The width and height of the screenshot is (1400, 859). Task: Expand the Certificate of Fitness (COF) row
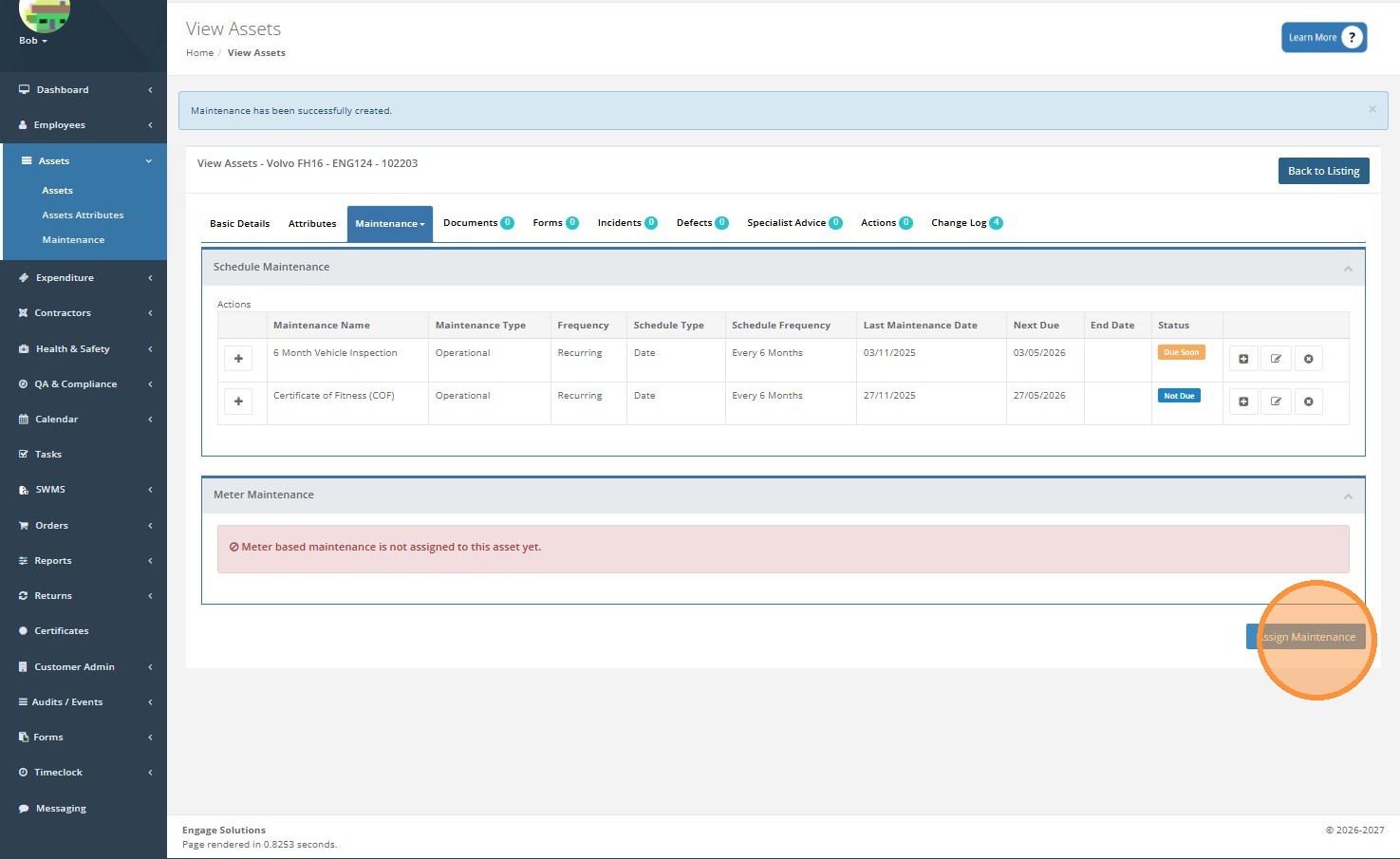238,401
